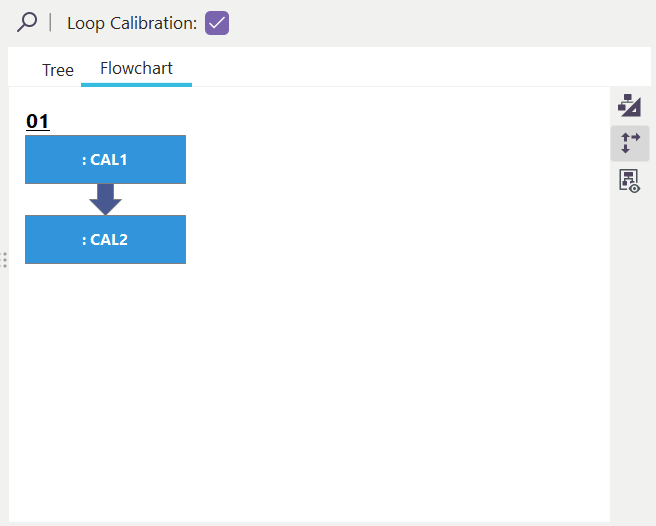Uncheck the Loop Calibration checkbox
Screen dimensions: 656x526
[217, 23]
